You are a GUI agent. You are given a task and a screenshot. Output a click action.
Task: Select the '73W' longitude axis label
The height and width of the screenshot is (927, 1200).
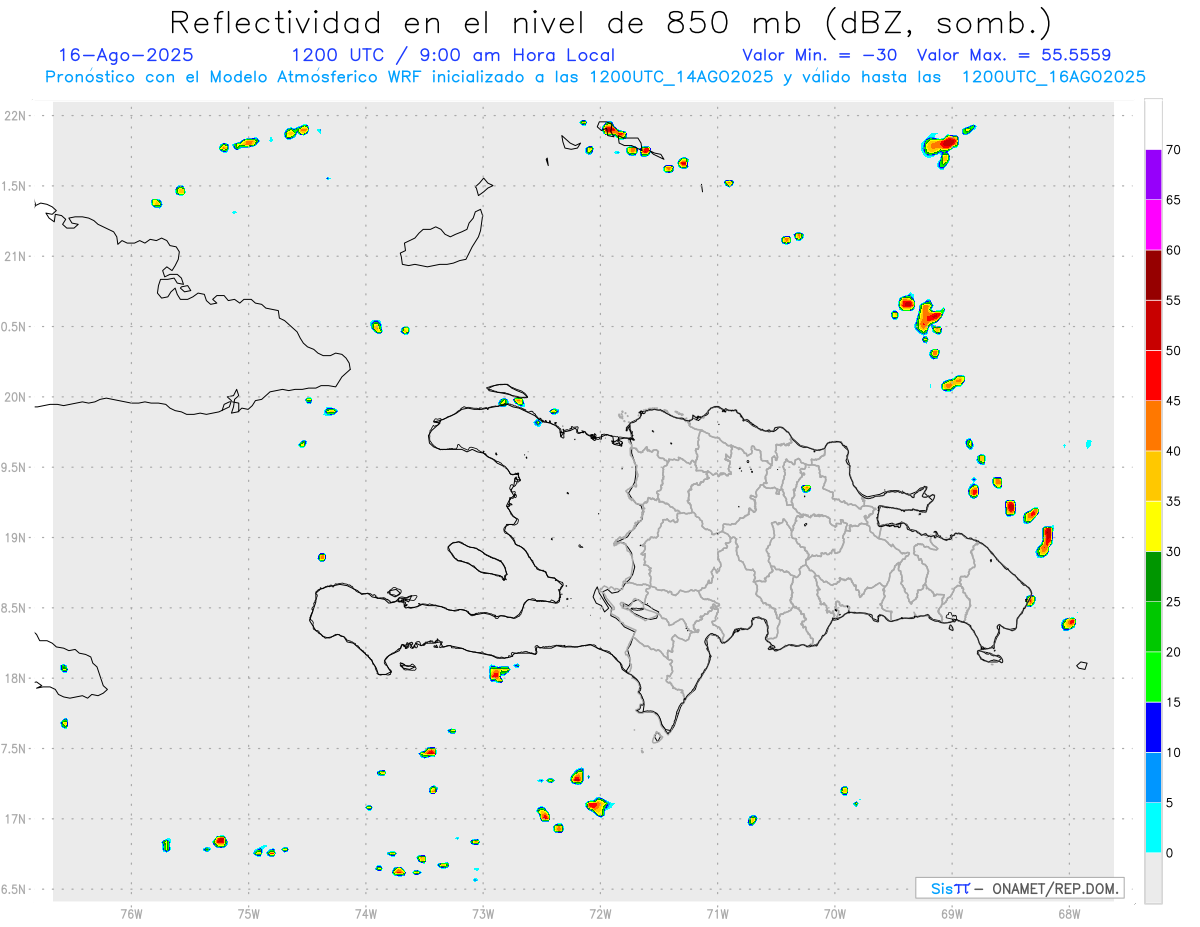483,913
